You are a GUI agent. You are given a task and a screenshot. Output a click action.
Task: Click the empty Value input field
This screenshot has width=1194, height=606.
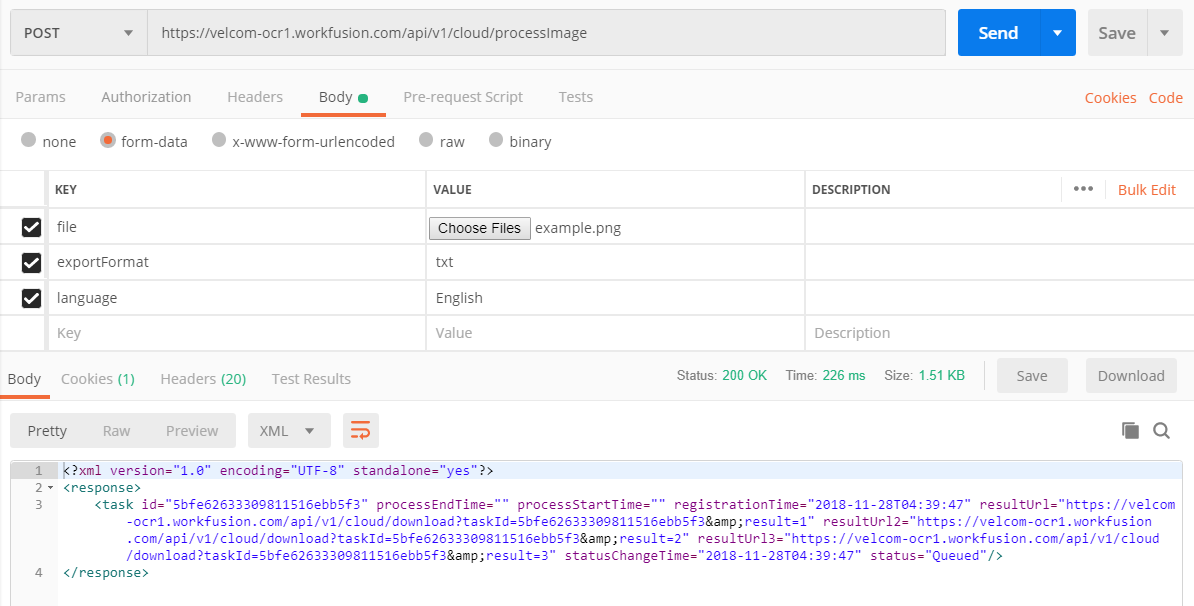[615, 333]
